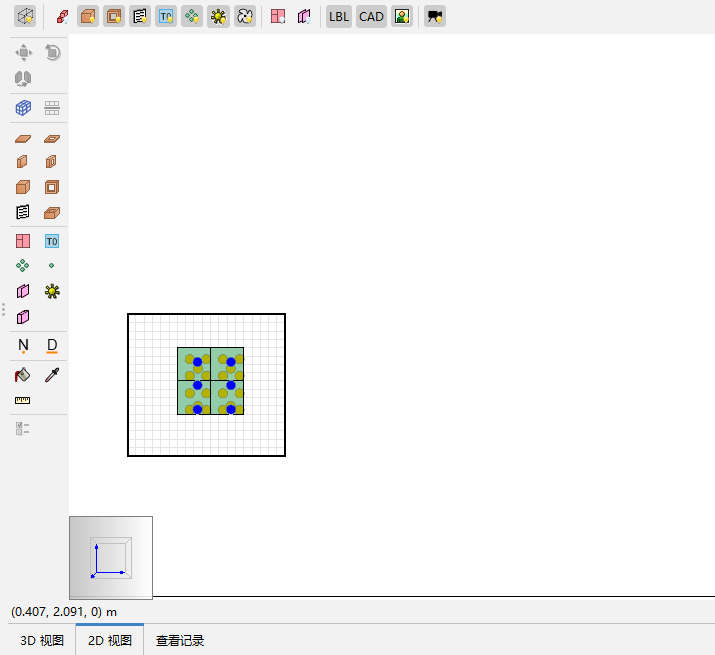715x655 pixels.
Task: Click the green tiled model in canvas
Action: 210,381
